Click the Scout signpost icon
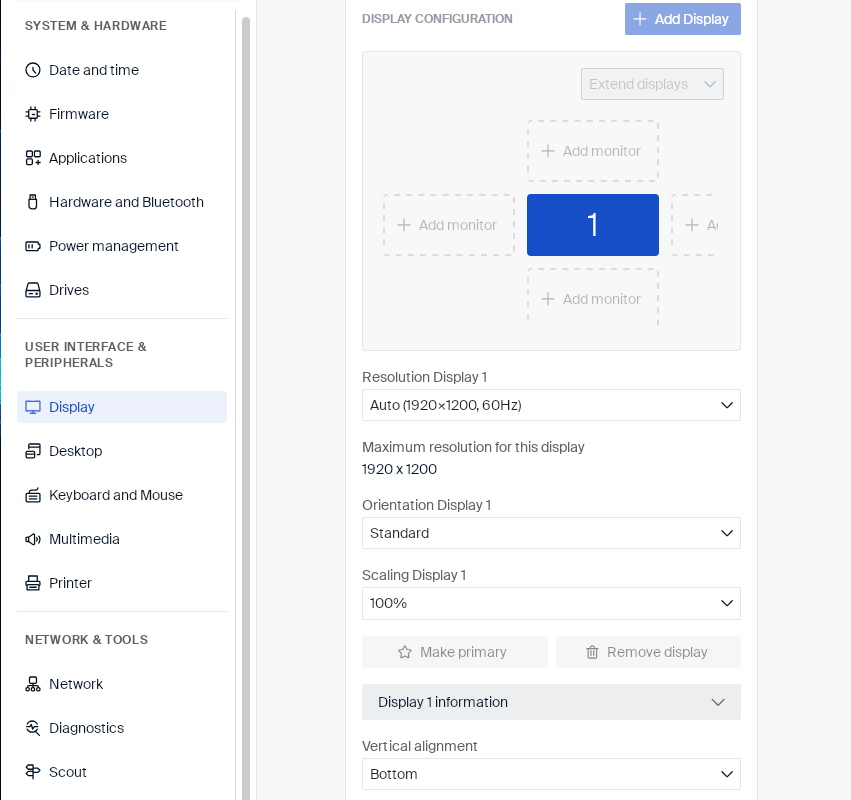The height and width of the screenshot is (800, 851). point(33,772)
